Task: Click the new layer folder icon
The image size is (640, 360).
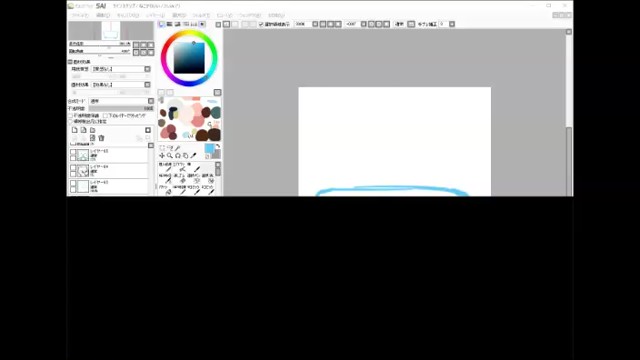Action: (x=93, y=130)
